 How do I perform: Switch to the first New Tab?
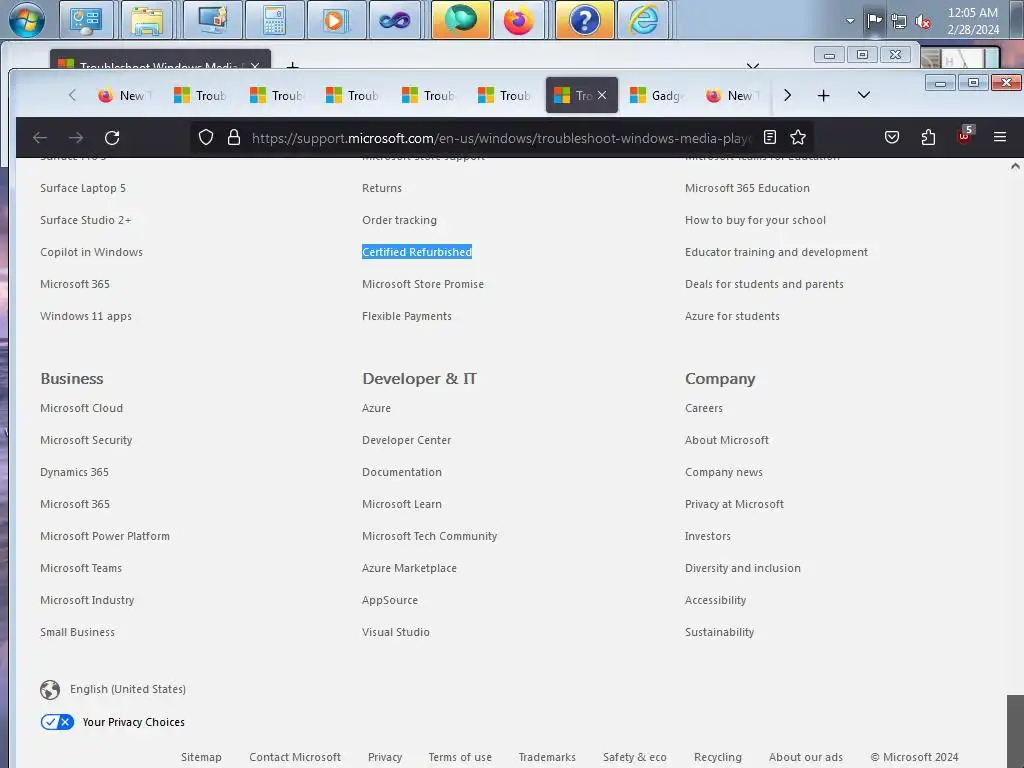click(x=123, y=95)
